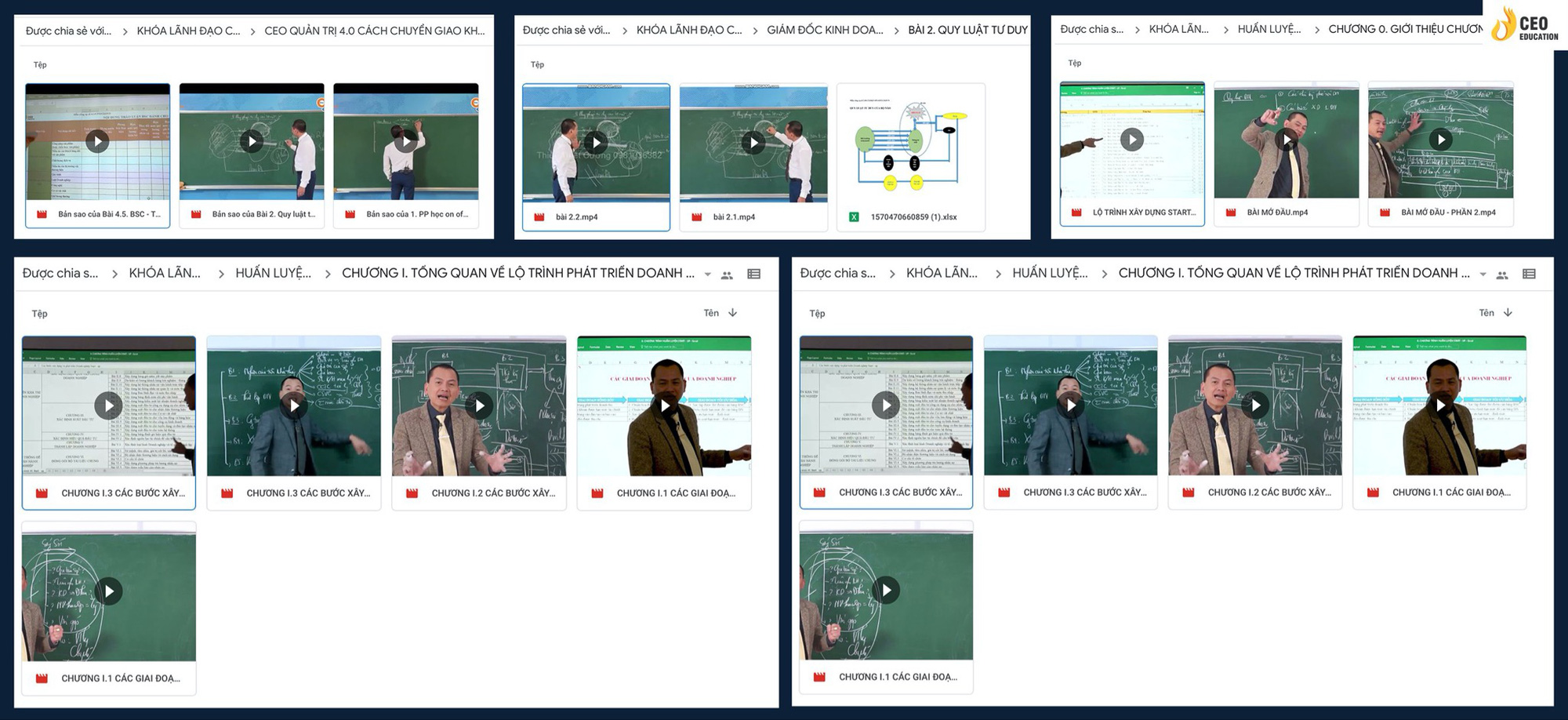Click the red video icon beside bài 2.2.mp4

539,217
